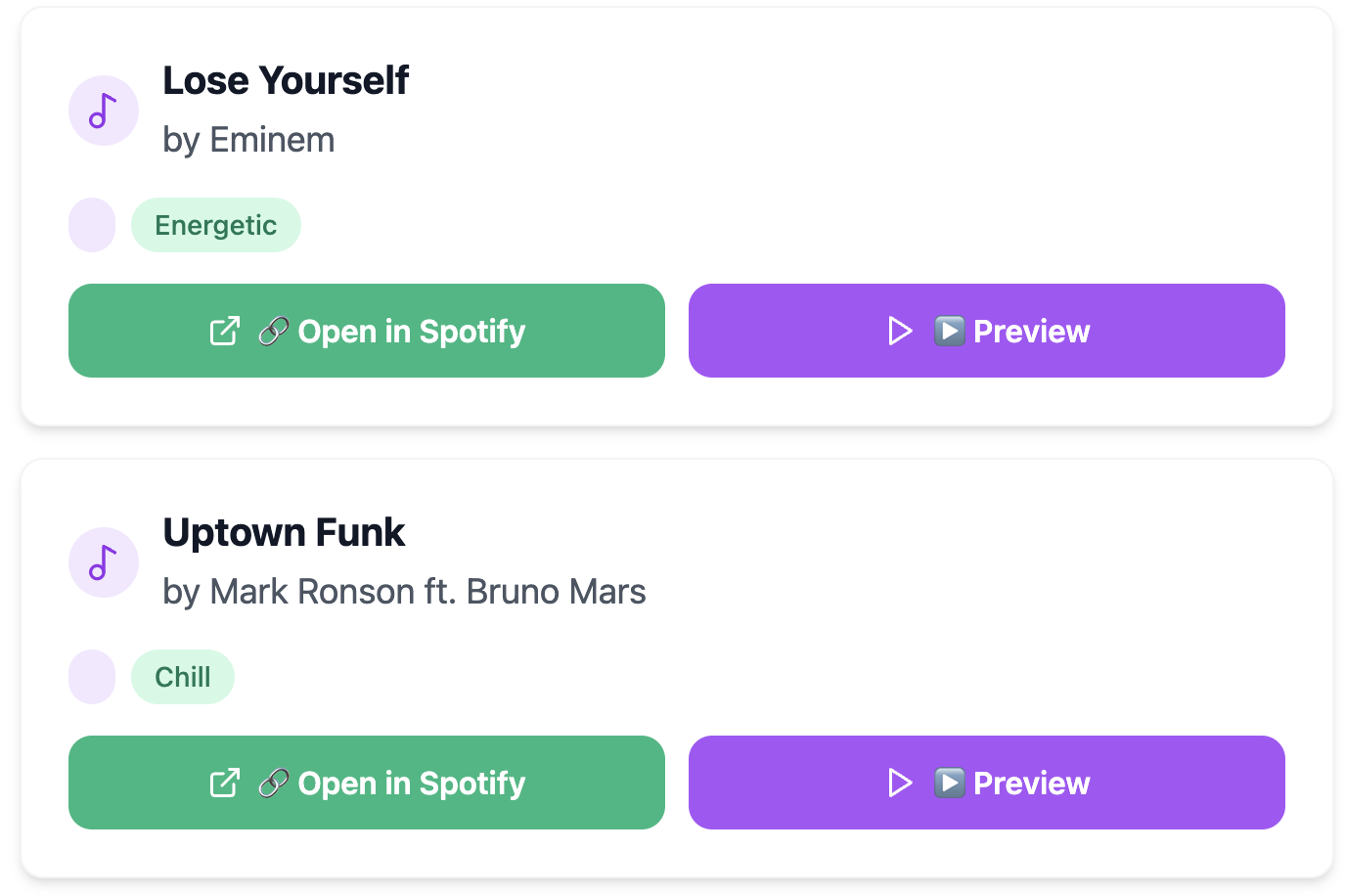Viewport: 1346px width, 896px height.
Task: Select the Chill mood tag
Action: coord(183,677)
